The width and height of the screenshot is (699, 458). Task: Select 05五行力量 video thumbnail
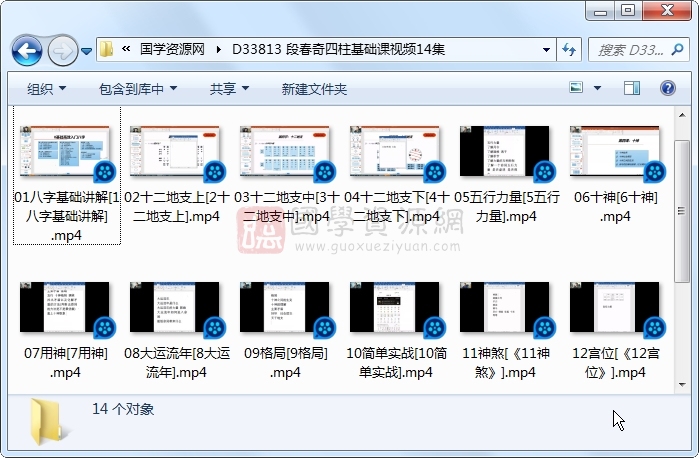pyautogui.click(x=505, y=151)
